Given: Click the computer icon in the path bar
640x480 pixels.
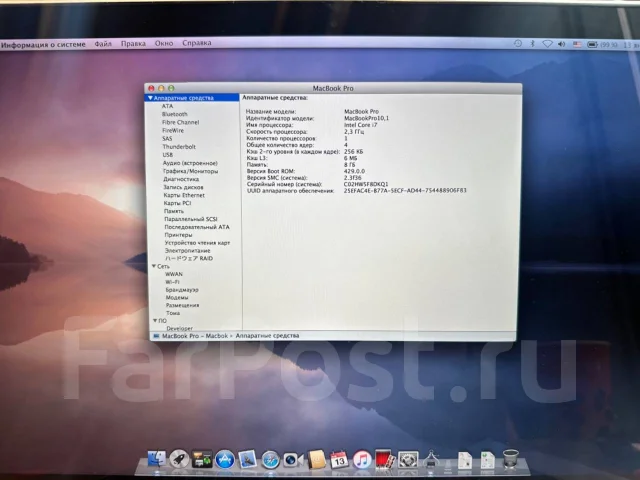Looking at the screenshot, I should pos(156,336).
